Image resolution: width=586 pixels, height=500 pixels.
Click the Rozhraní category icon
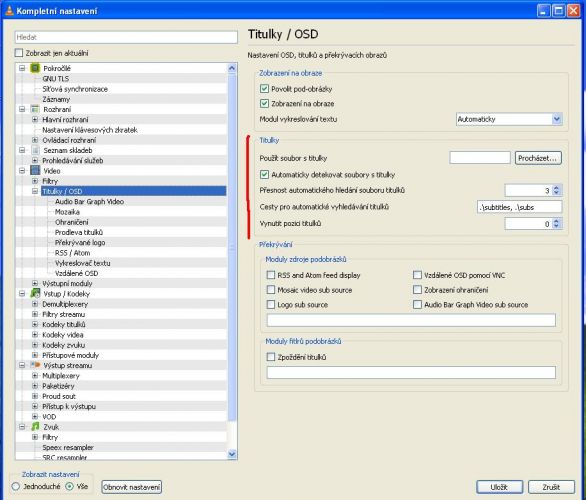(x=35, y=109)
